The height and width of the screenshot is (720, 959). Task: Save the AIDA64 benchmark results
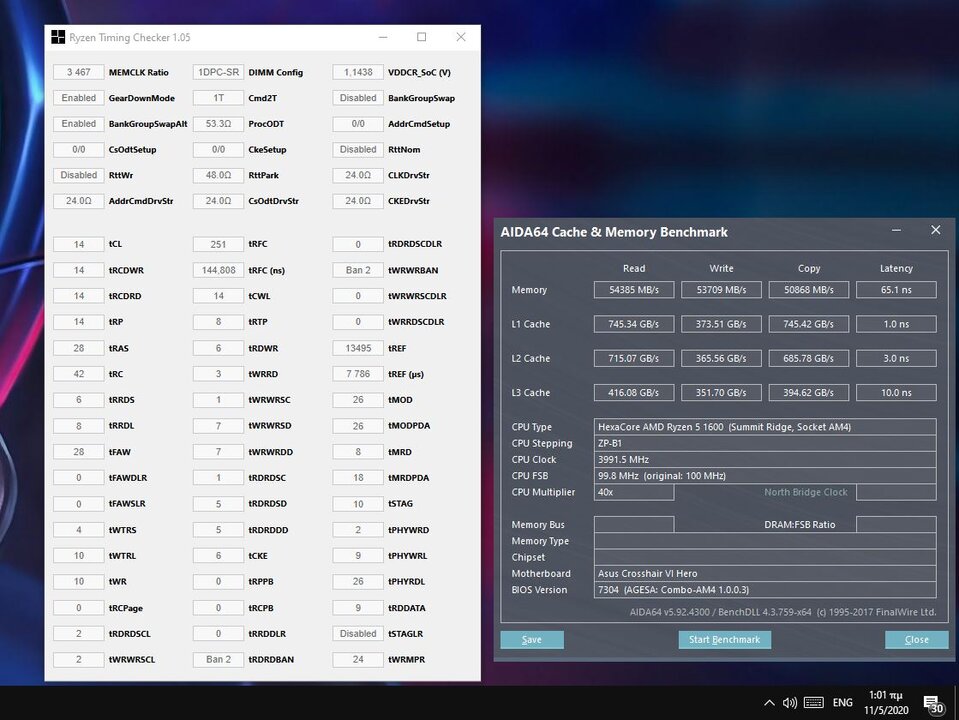pos(532,639)
